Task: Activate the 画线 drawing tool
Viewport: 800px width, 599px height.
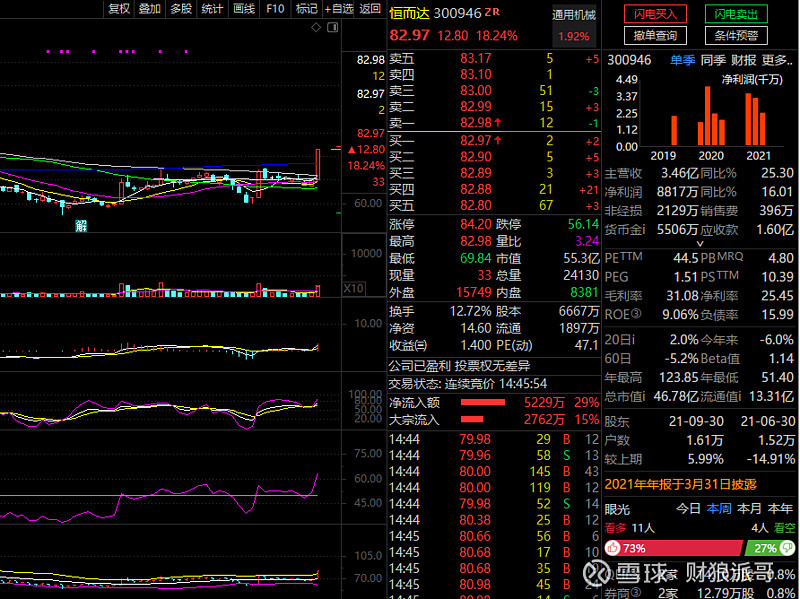Action: [243, 9]
